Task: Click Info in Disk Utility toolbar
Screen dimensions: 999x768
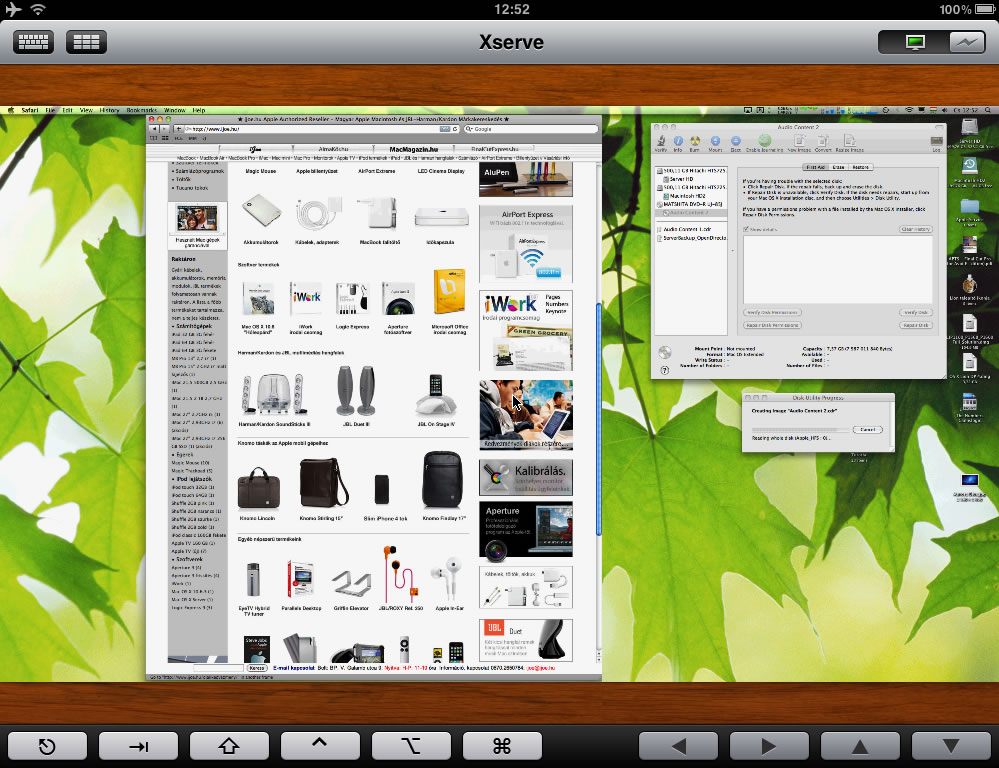Action: tap(678, 143)
